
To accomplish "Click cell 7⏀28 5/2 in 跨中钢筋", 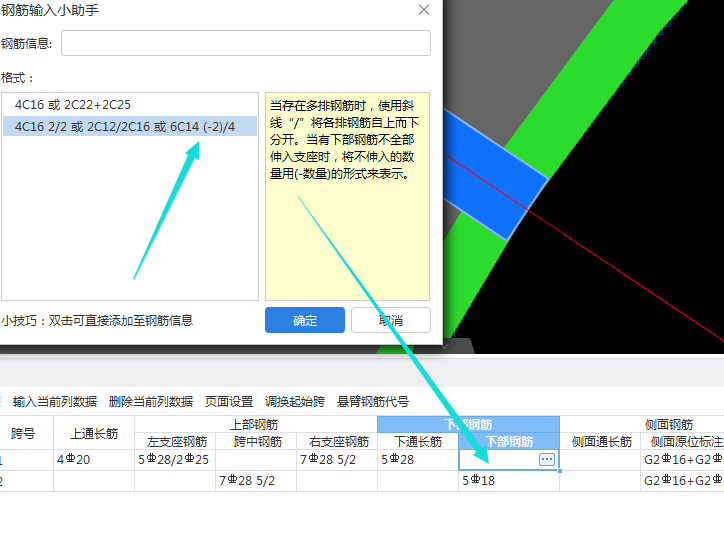I will click(256, 481).
